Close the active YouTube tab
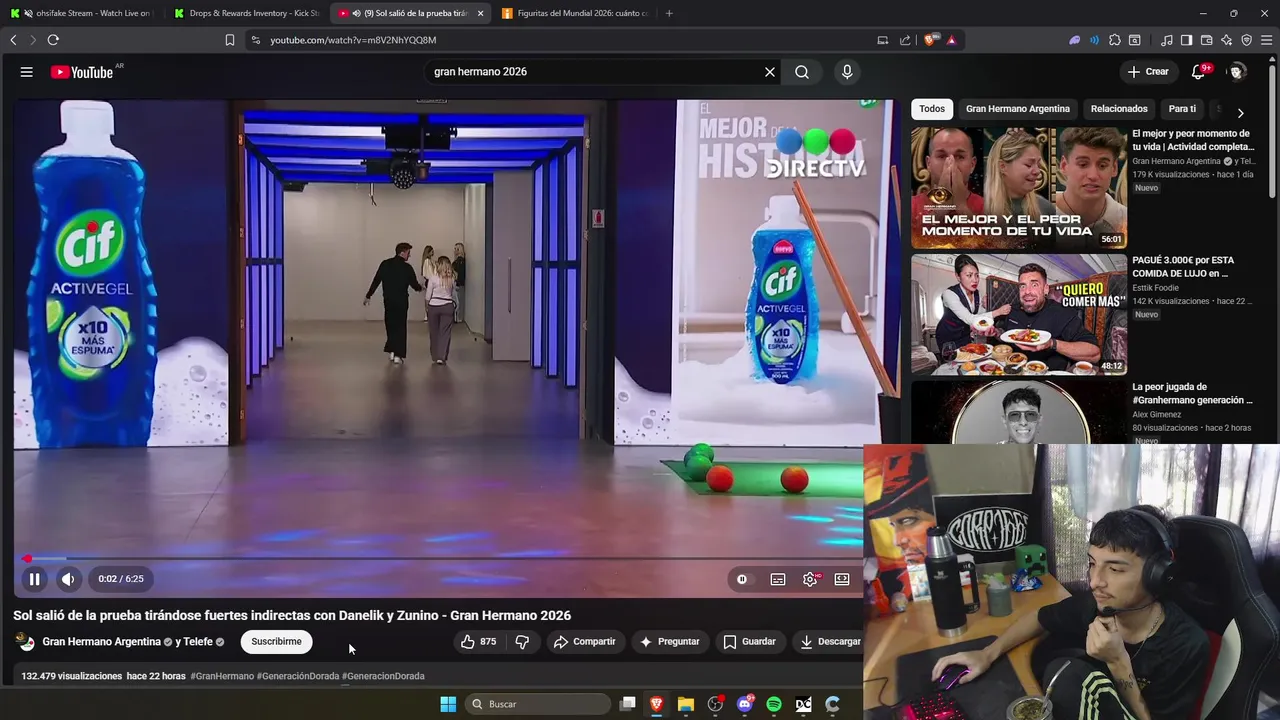1280x720 pixels. pyautogui.click(x=481, y=13)
